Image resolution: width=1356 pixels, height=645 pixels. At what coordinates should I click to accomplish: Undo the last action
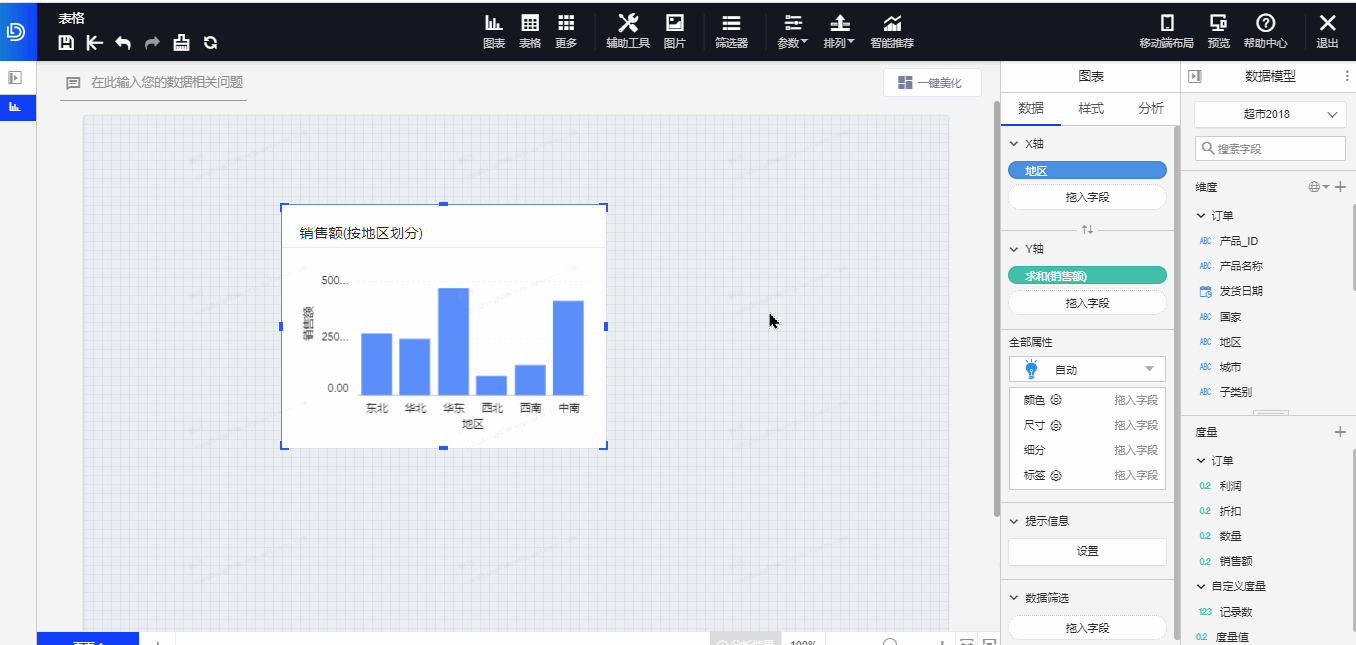tap(123, 42)
